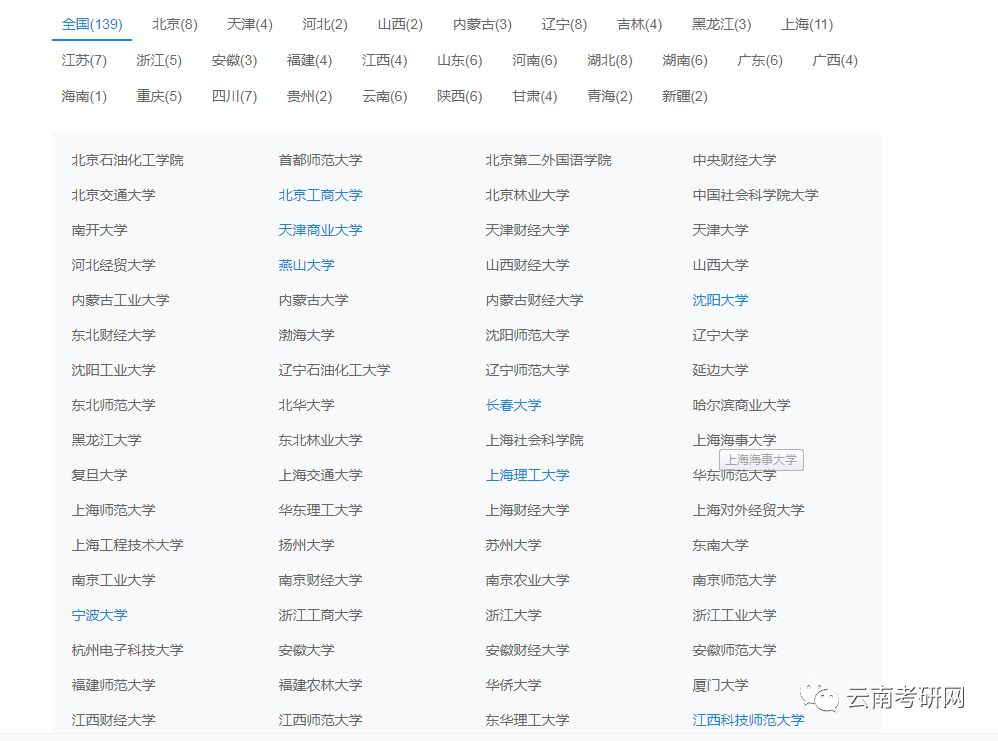Image resolution: width=998 pixels, height=741 pixels.
Task: Select 杭州电子科技大学
Action: [x=127, y=650]
